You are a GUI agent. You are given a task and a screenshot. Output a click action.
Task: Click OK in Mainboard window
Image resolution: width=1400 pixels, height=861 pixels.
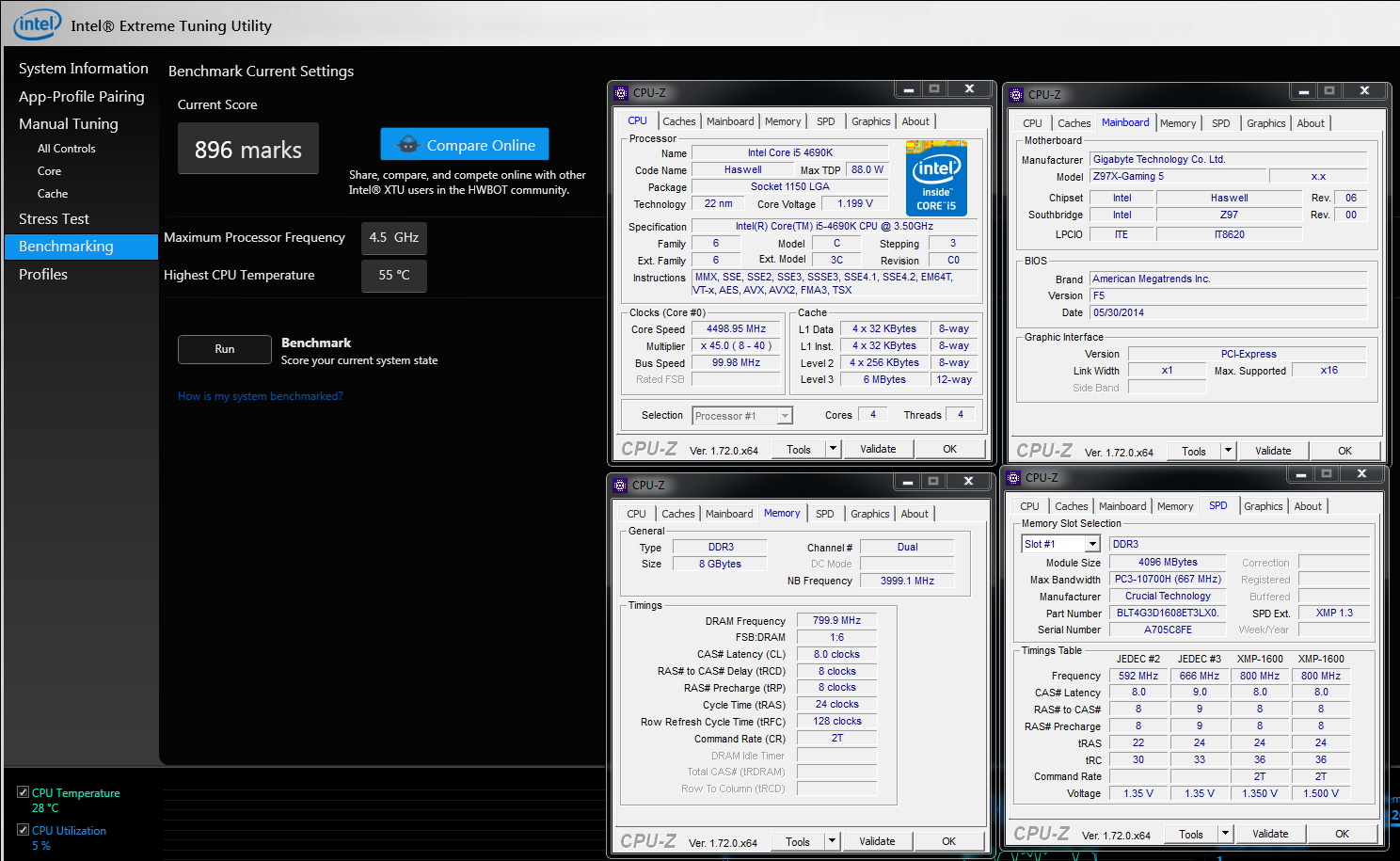point(1345,451)
